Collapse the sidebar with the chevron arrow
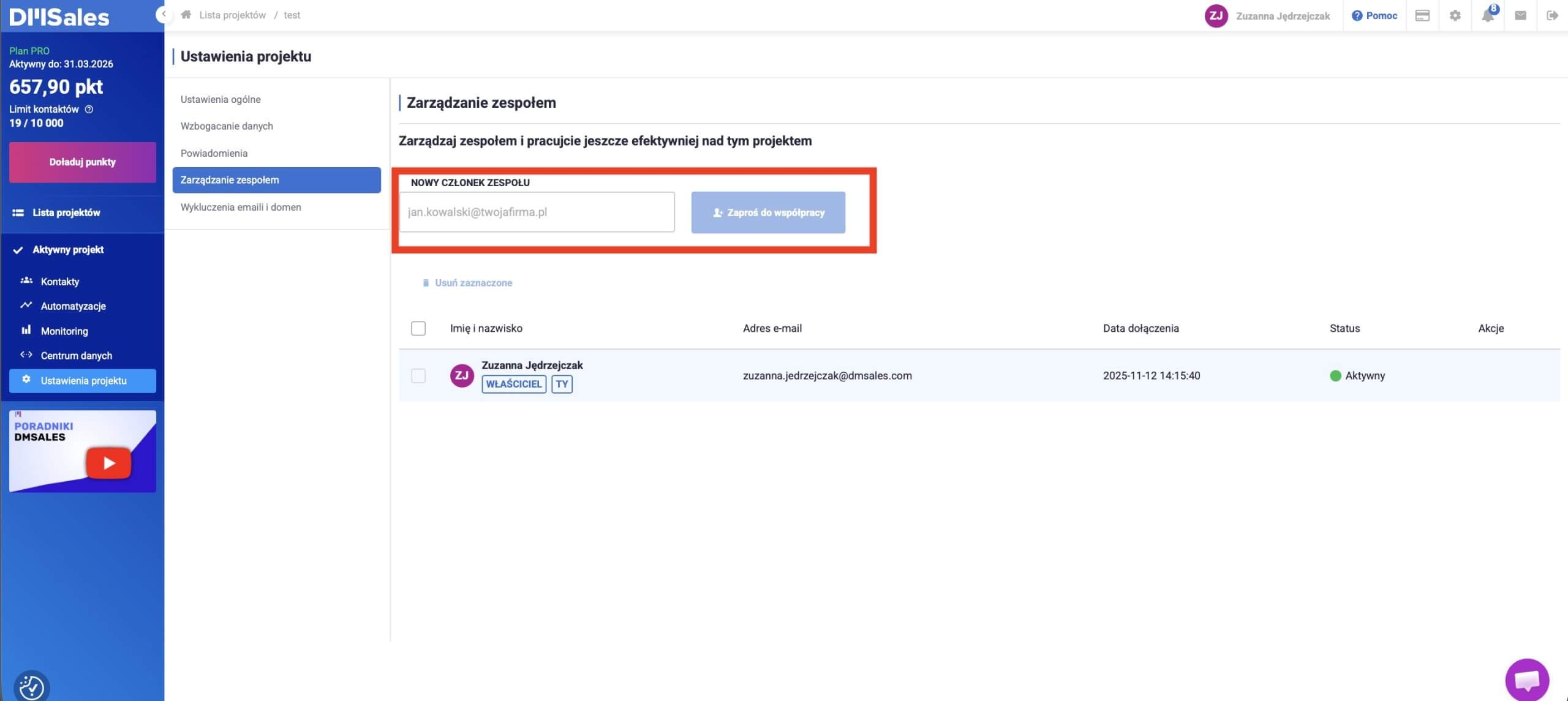The image size is (1568, 701). 163,14
